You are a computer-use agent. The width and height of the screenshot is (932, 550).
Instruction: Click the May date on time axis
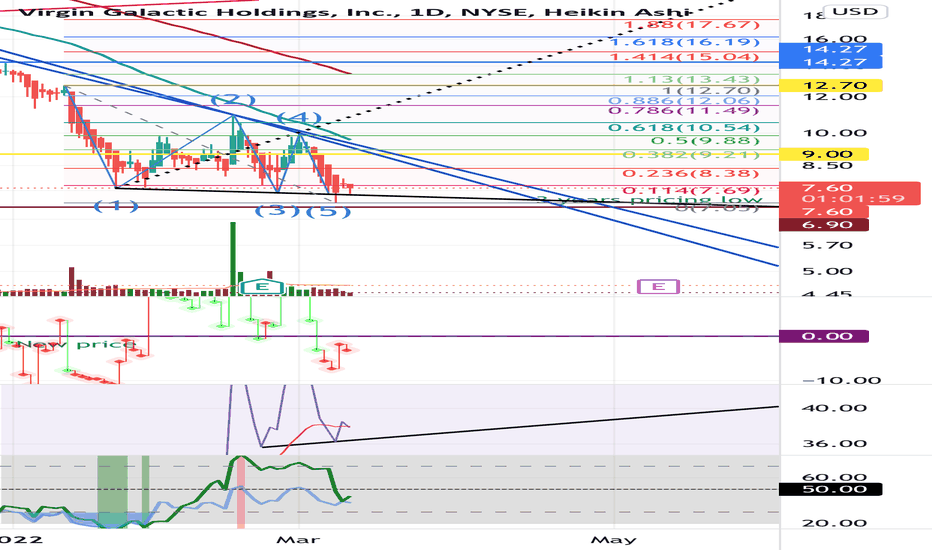[613, 540]
